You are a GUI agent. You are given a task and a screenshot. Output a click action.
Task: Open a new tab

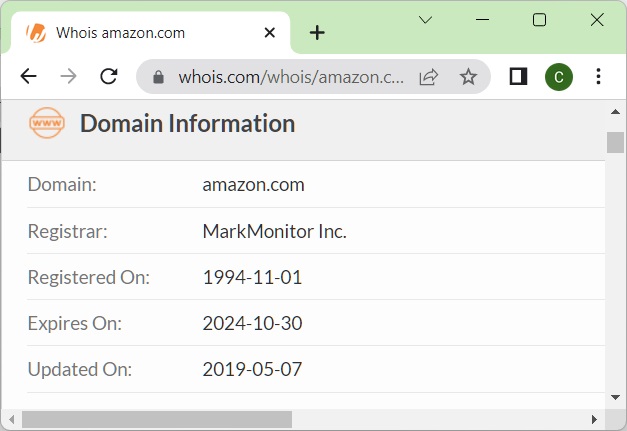(x=317, y=33)
